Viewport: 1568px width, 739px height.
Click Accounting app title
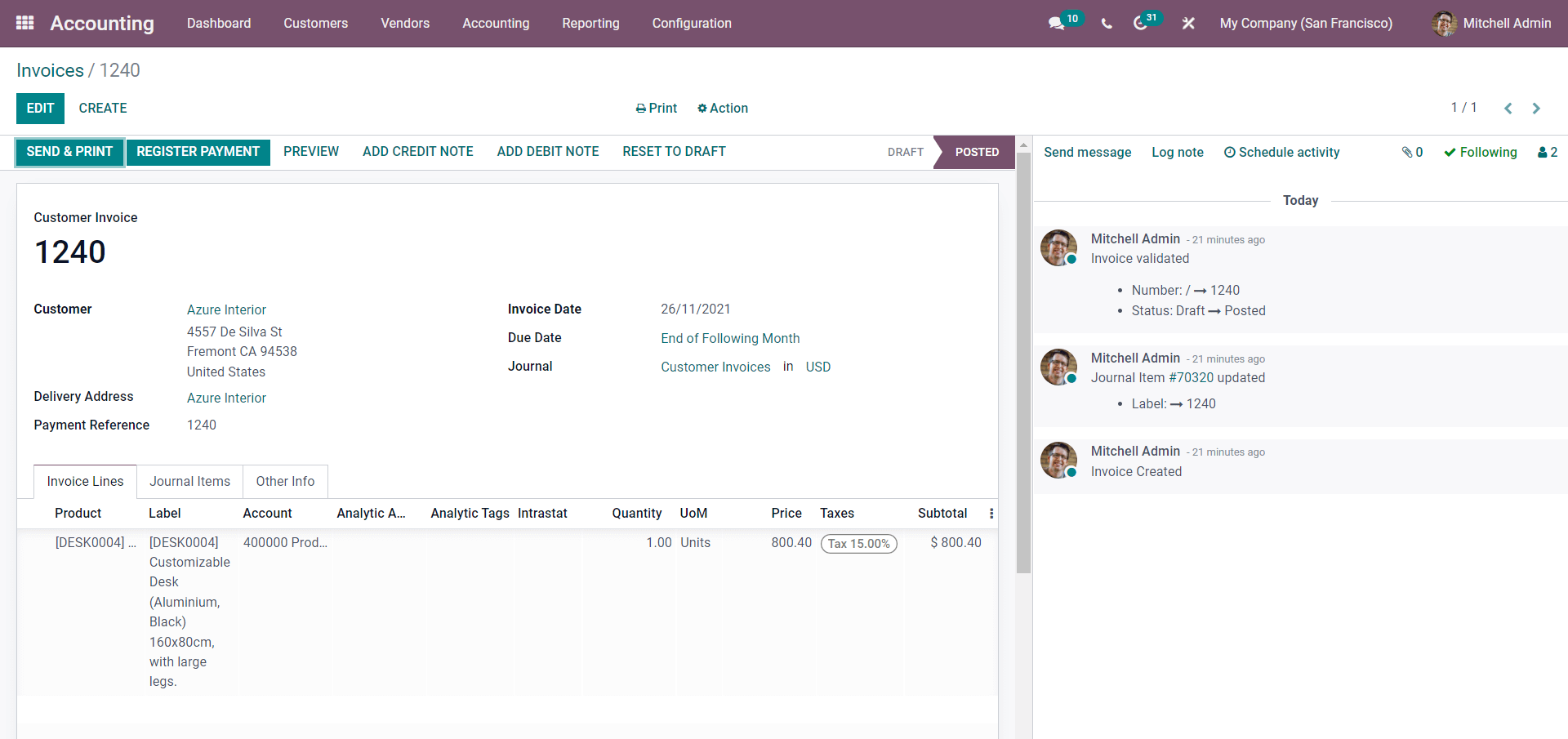click(x=102, y=24)
